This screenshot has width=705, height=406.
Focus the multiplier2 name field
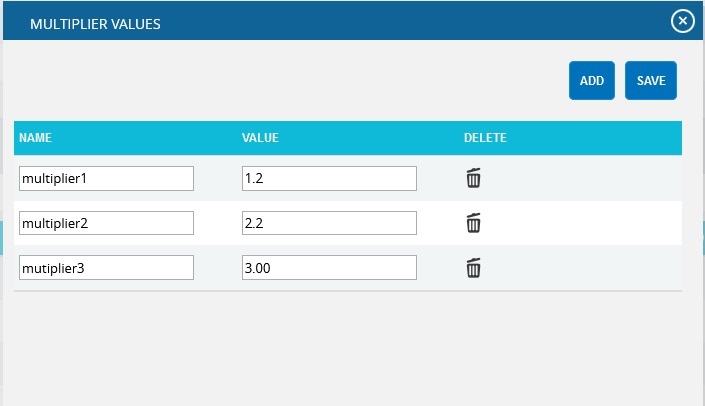(106, 223)
